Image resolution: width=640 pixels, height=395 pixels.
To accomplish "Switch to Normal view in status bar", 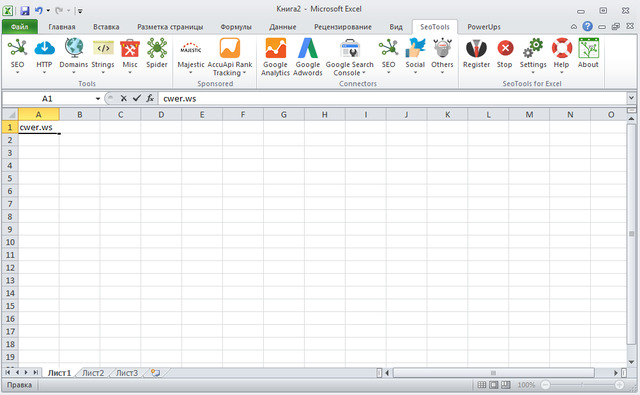I will point(482,385).
